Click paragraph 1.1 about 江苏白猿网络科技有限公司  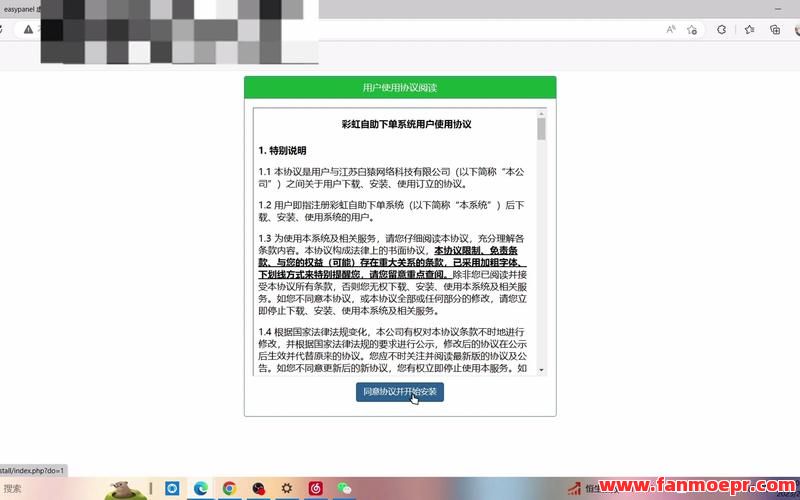point(391,178)
